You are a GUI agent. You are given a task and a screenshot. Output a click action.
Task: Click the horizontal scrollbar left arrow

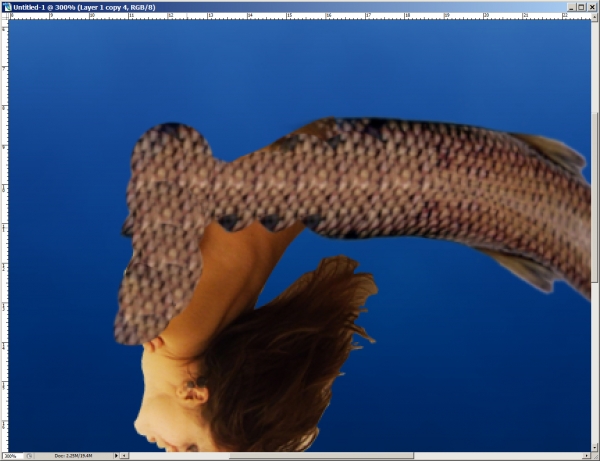click(x=124, y=456)
